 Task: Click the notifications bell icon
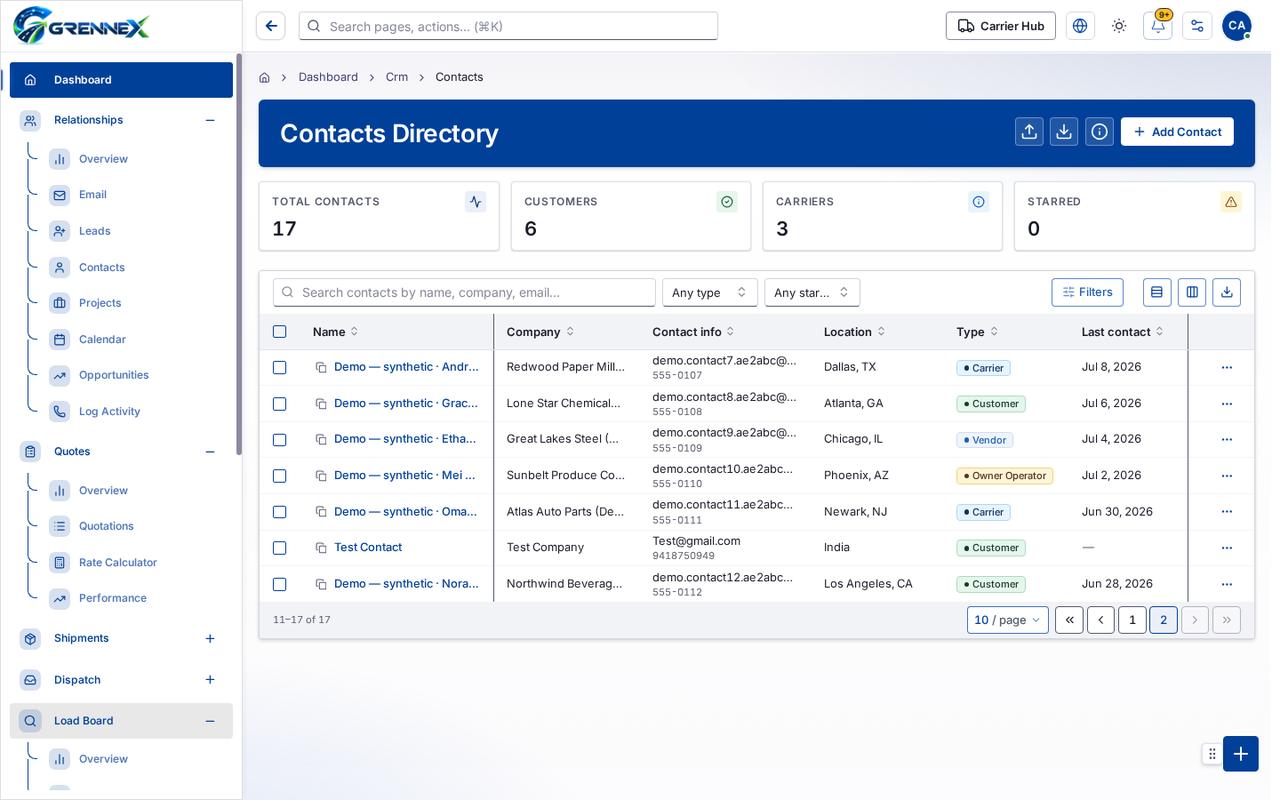[1157, 26]
